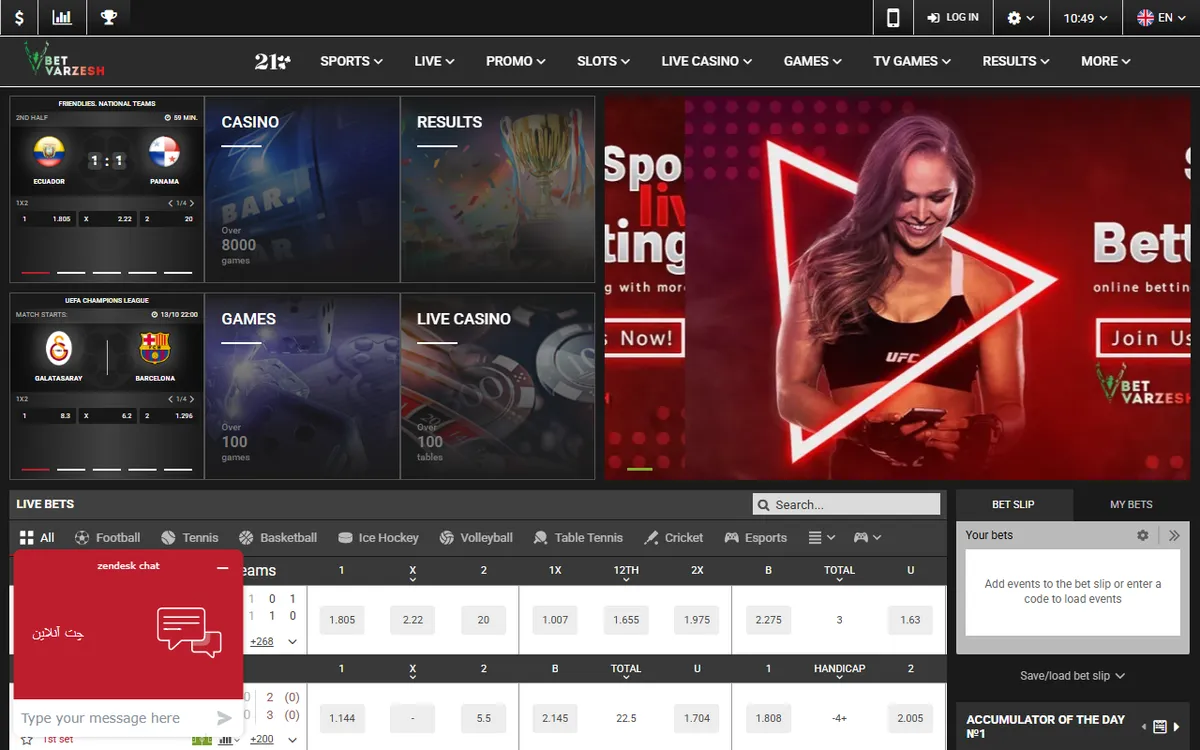Expand the LIVE menu
This screenshot has height=750, width=1200.
coord(434,61)
